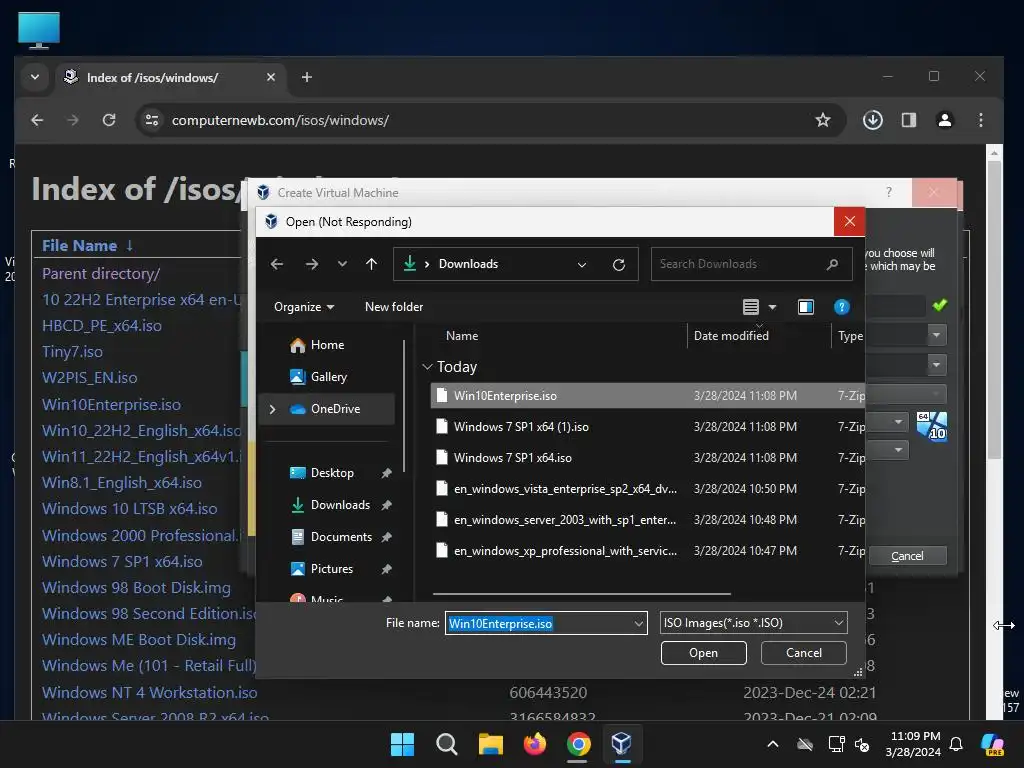Open a new Chrome tab

[306, 77]
